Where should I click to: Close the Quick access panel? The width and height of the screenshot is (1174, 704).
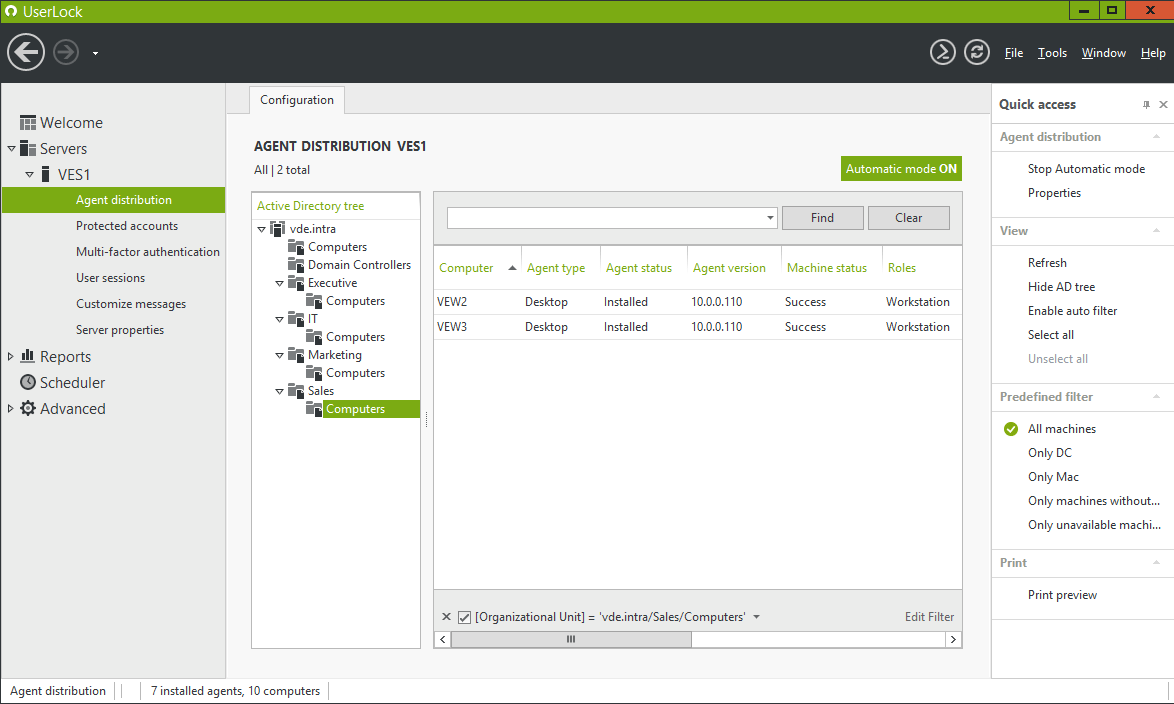(x=1164, y=105)
